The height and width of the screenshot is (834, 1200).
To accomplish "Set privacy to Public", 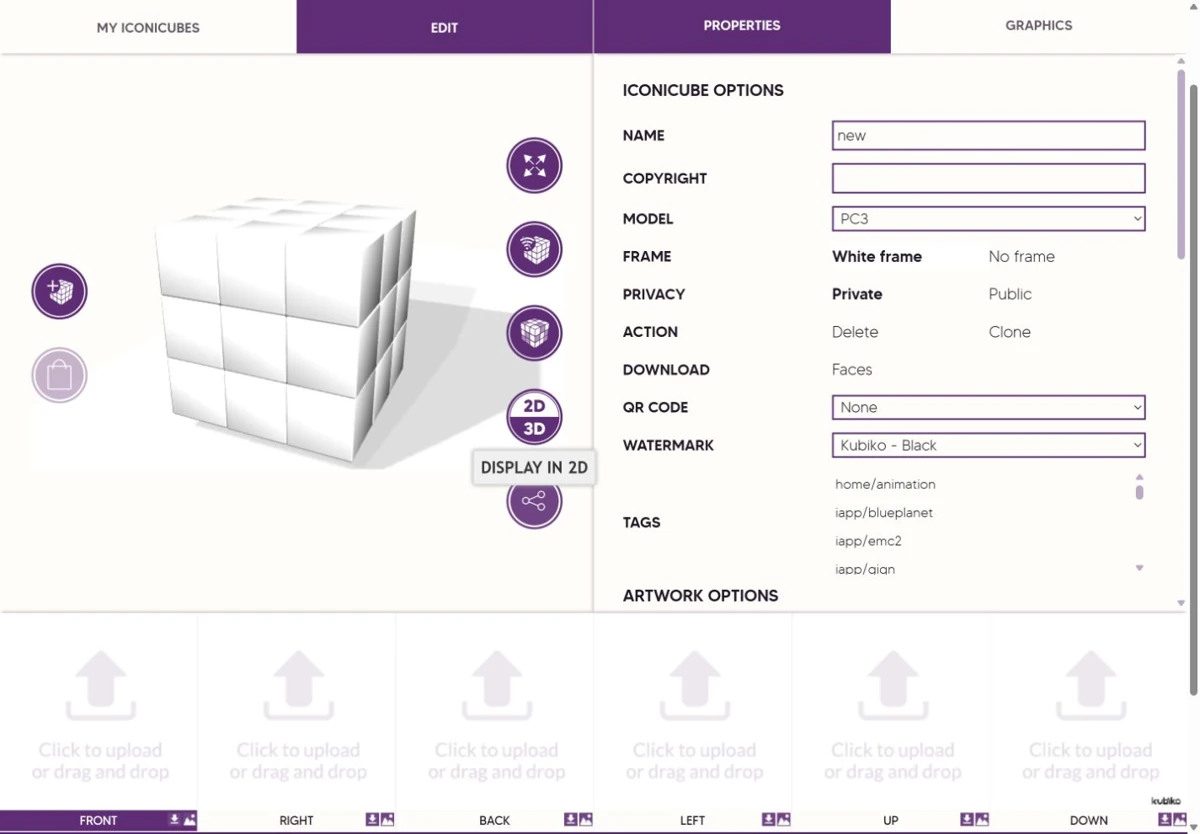I will pyautogui.click(x=1010, y=294).
